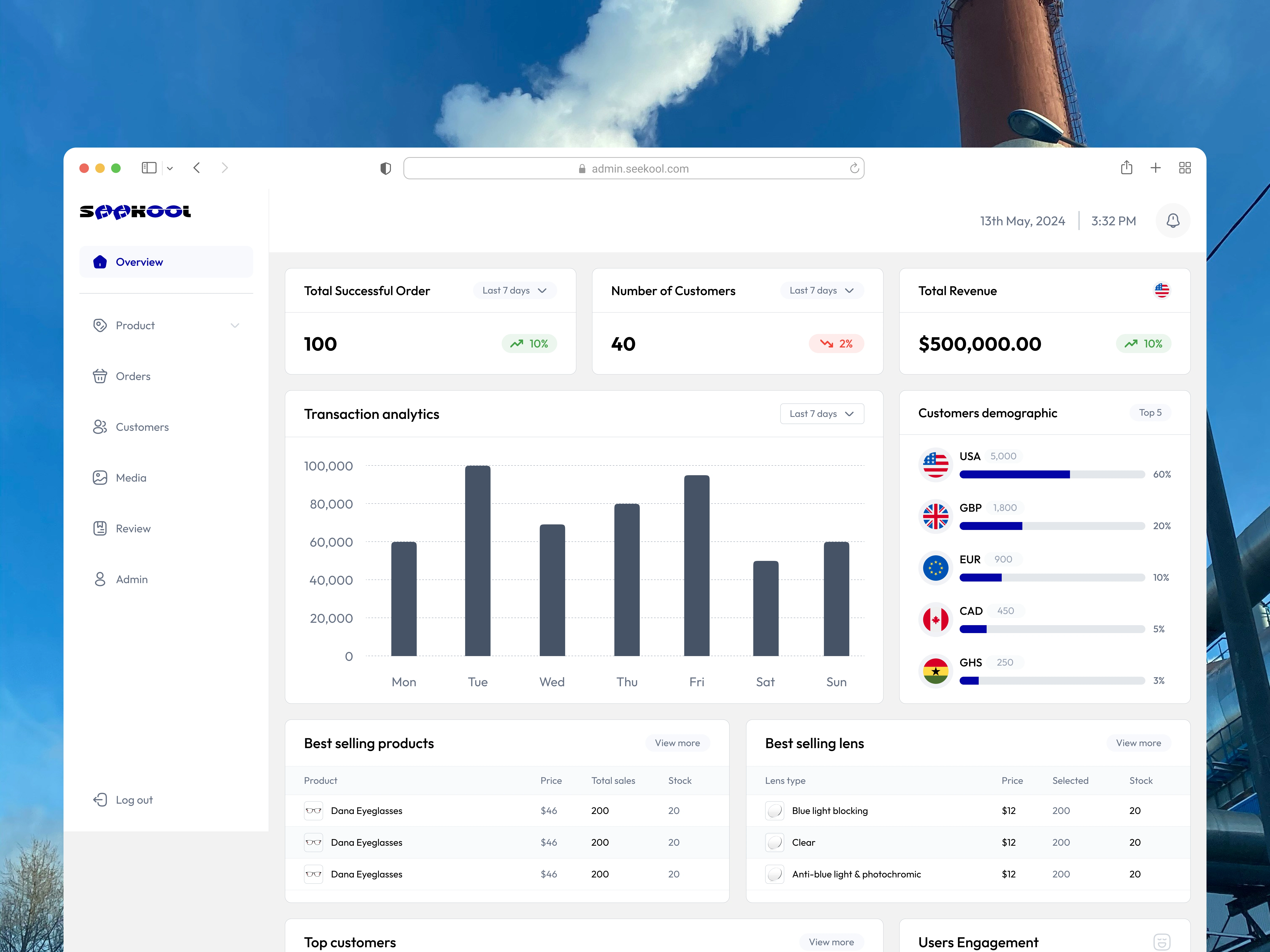Click the Customers people icon
This screenshot has width=1270, height=952.
tap(100, 427)
